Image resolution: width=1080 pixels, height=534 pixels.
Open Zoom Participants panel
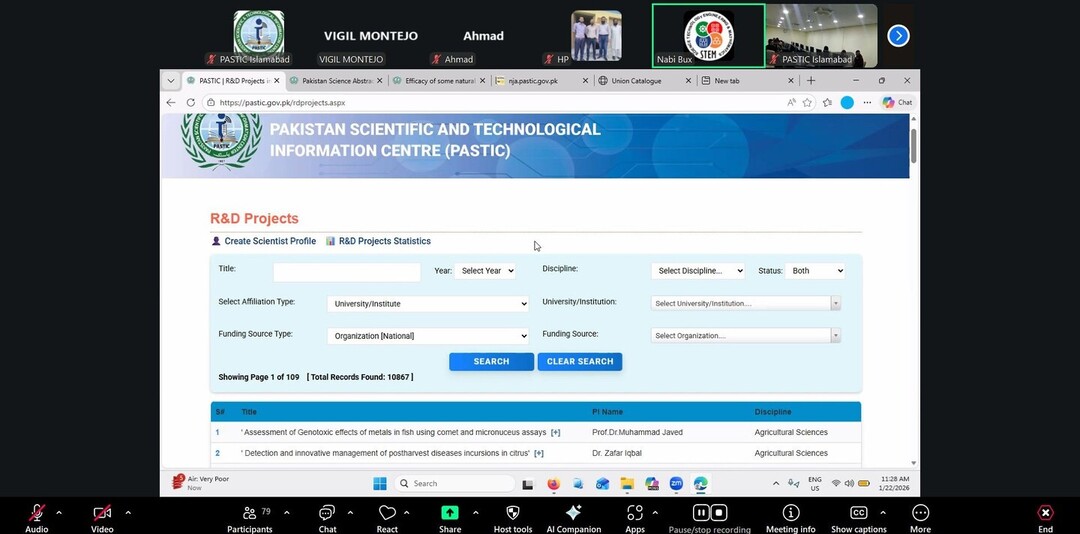(249, 513)
